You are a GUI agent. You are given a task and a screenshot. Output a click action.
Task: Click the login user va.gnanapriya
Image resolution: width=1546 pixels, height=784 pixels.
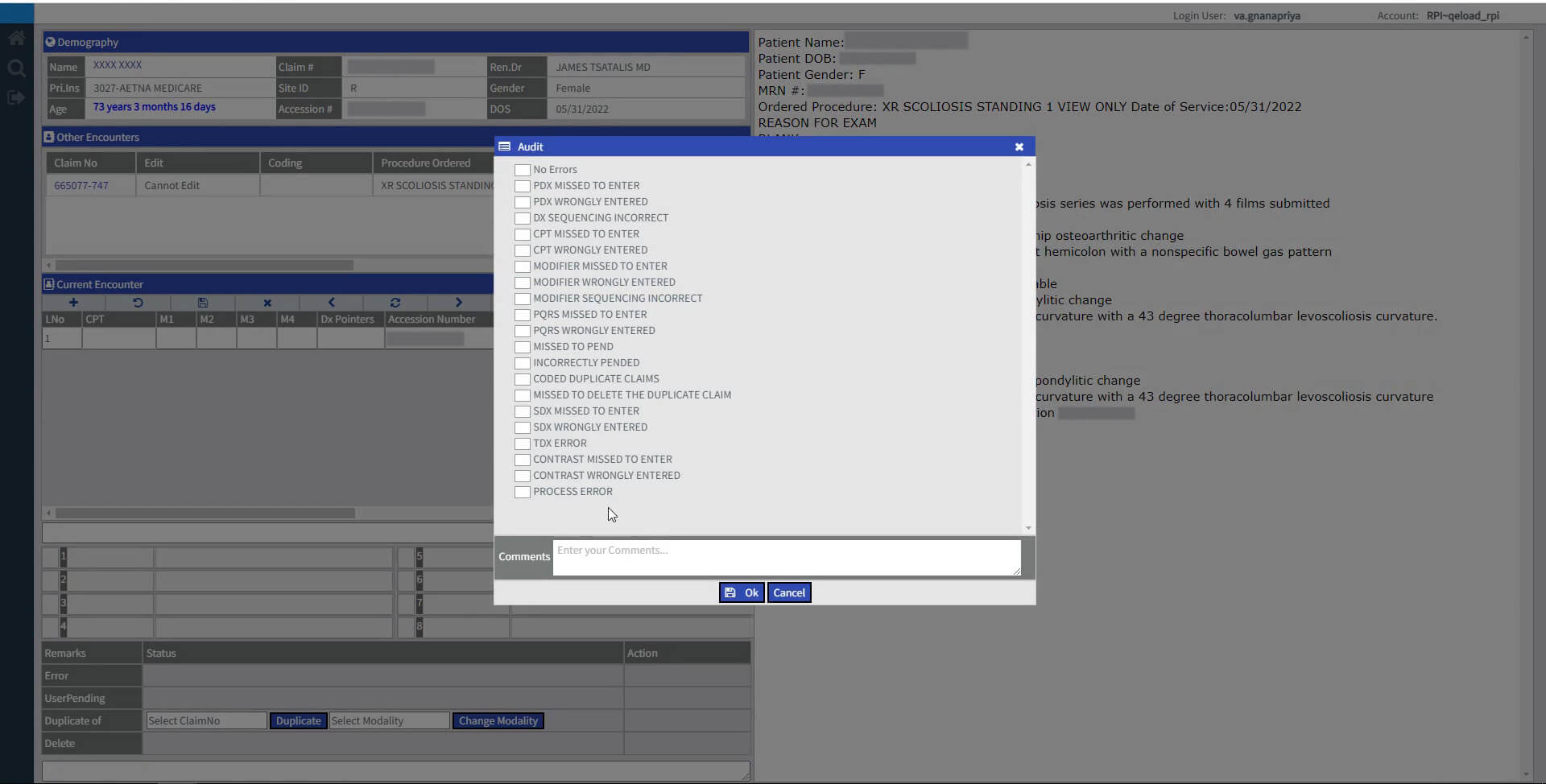pos(1267,15)
